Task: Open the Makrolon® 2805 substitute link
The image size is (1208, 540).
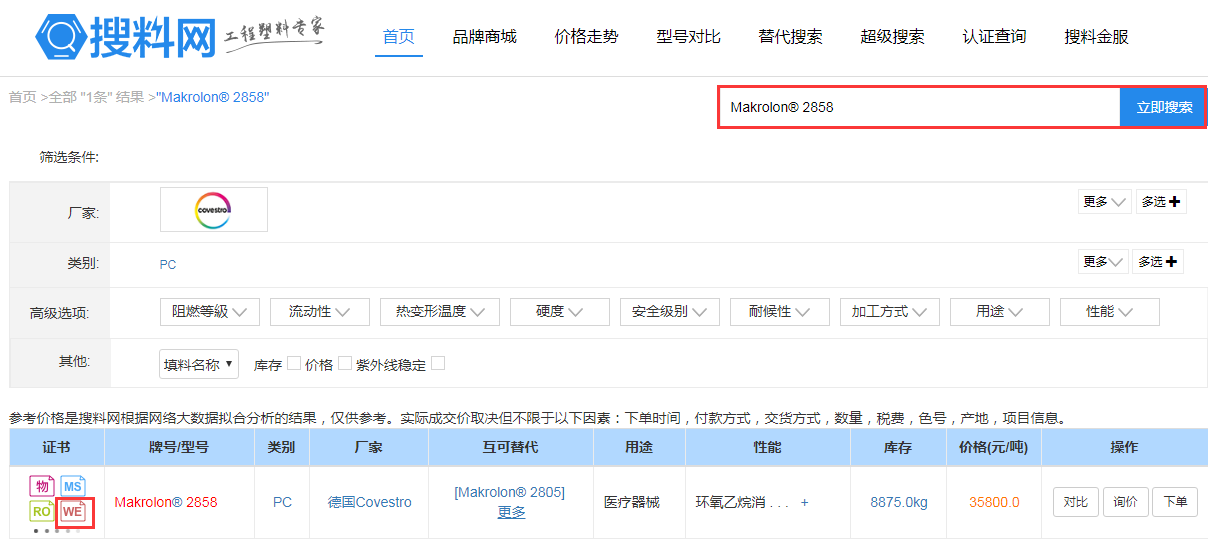Action: 509,492
